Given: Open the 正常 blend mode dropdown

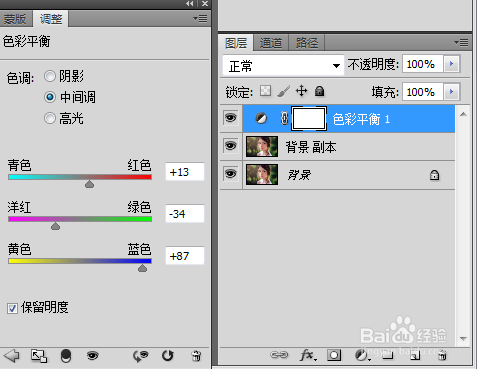Looking at the screenshot, I should (283, 65).
